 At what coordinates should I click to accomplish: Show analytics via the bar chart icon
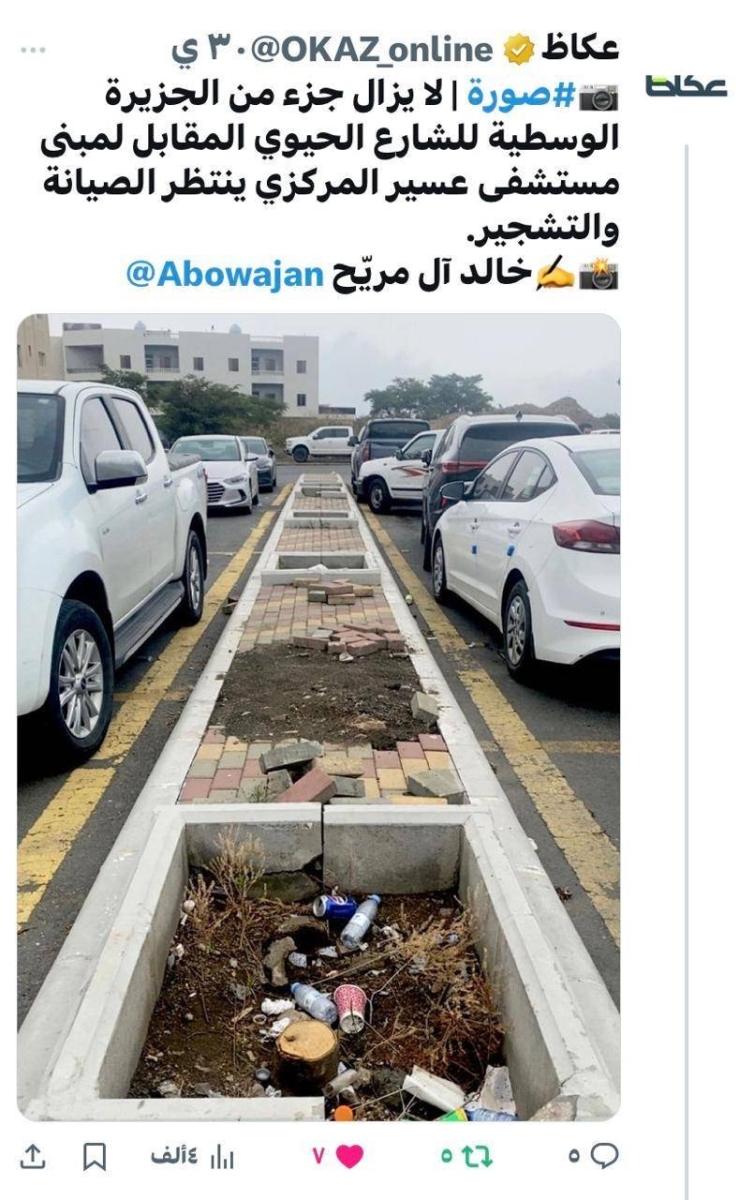222,1156
